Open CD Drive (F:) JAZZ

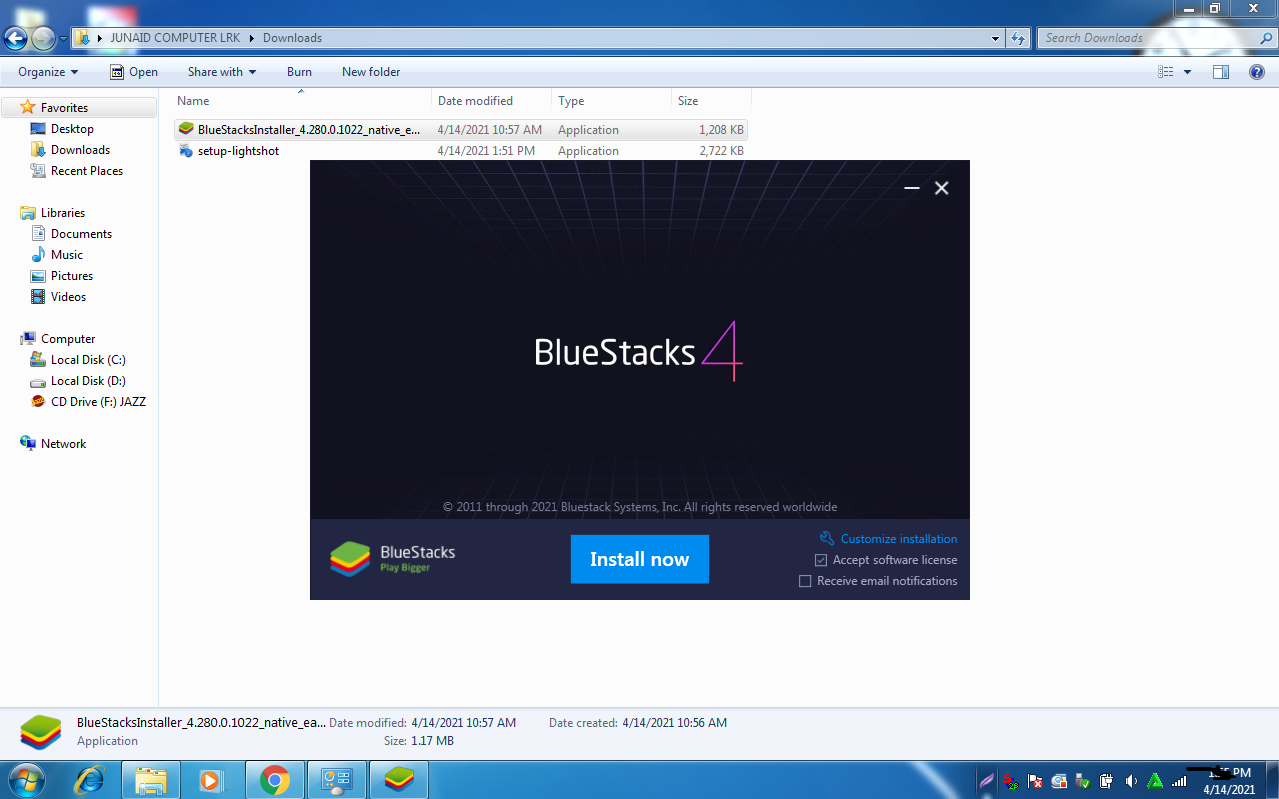pyautogui.click(x=98, y=402)
